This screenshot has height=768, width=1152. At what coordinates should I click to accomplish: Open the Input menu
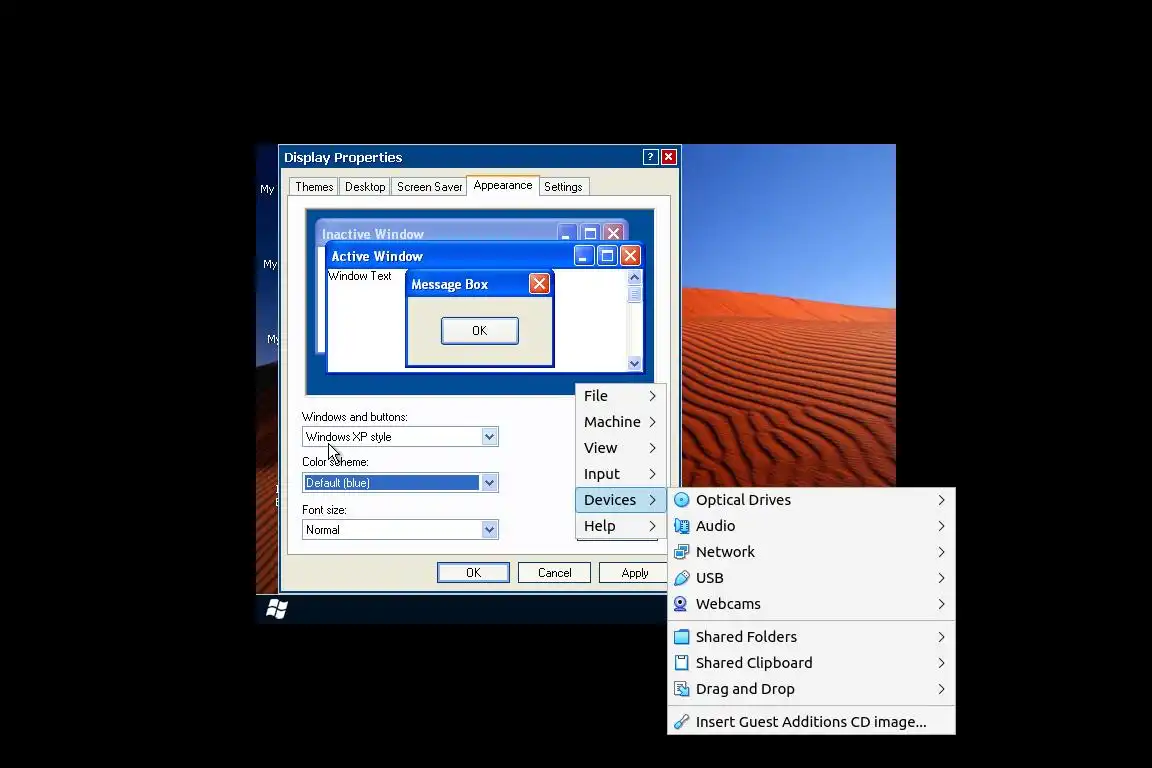coord(620,474)
